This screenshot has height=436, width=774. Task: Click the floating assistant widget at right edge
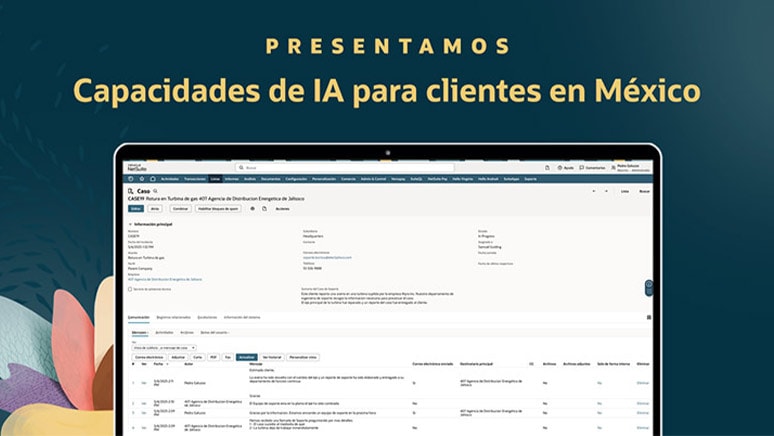coord(649,288)
